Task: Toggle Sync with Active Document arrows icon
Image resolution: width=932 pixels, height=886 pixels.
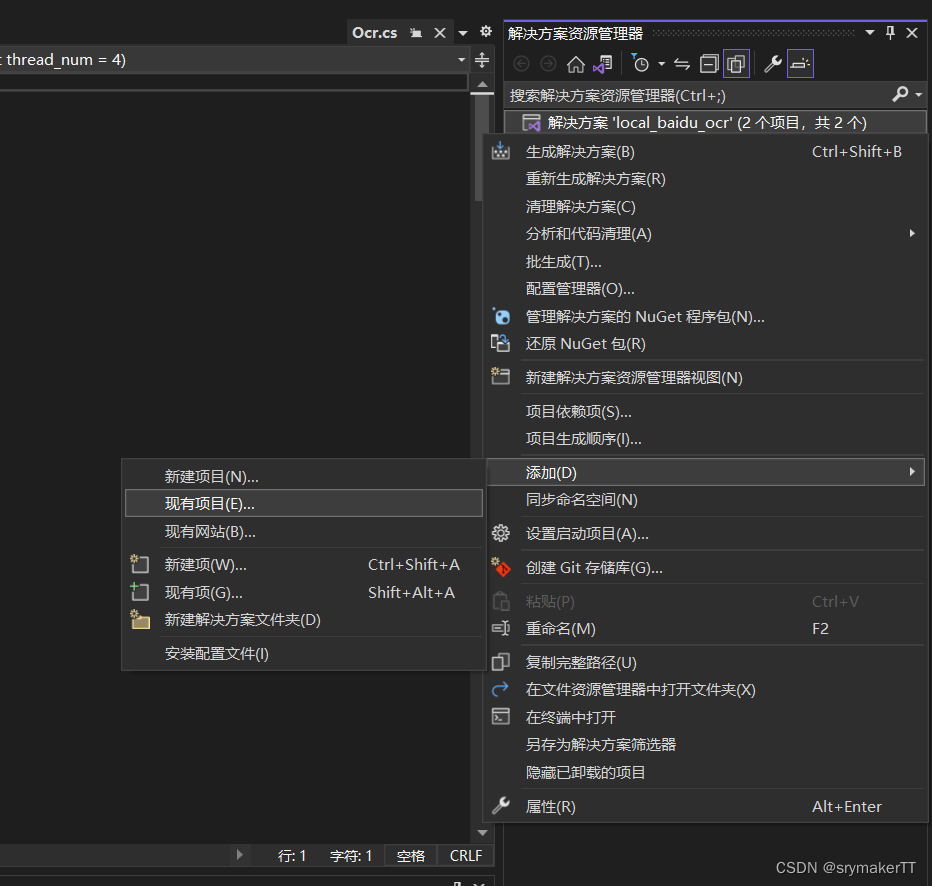Action: (682, 64)
